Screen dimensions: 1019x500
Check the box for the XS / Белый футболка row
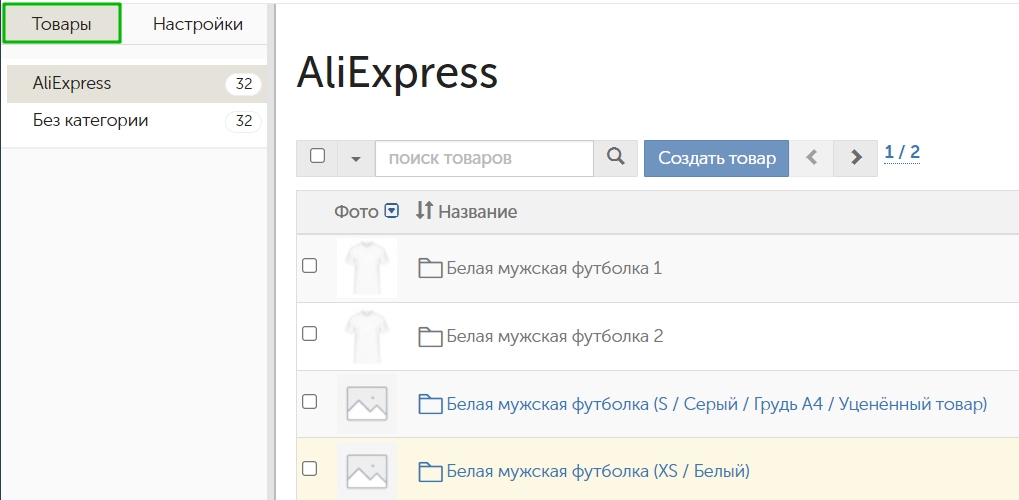pos(310,468)
